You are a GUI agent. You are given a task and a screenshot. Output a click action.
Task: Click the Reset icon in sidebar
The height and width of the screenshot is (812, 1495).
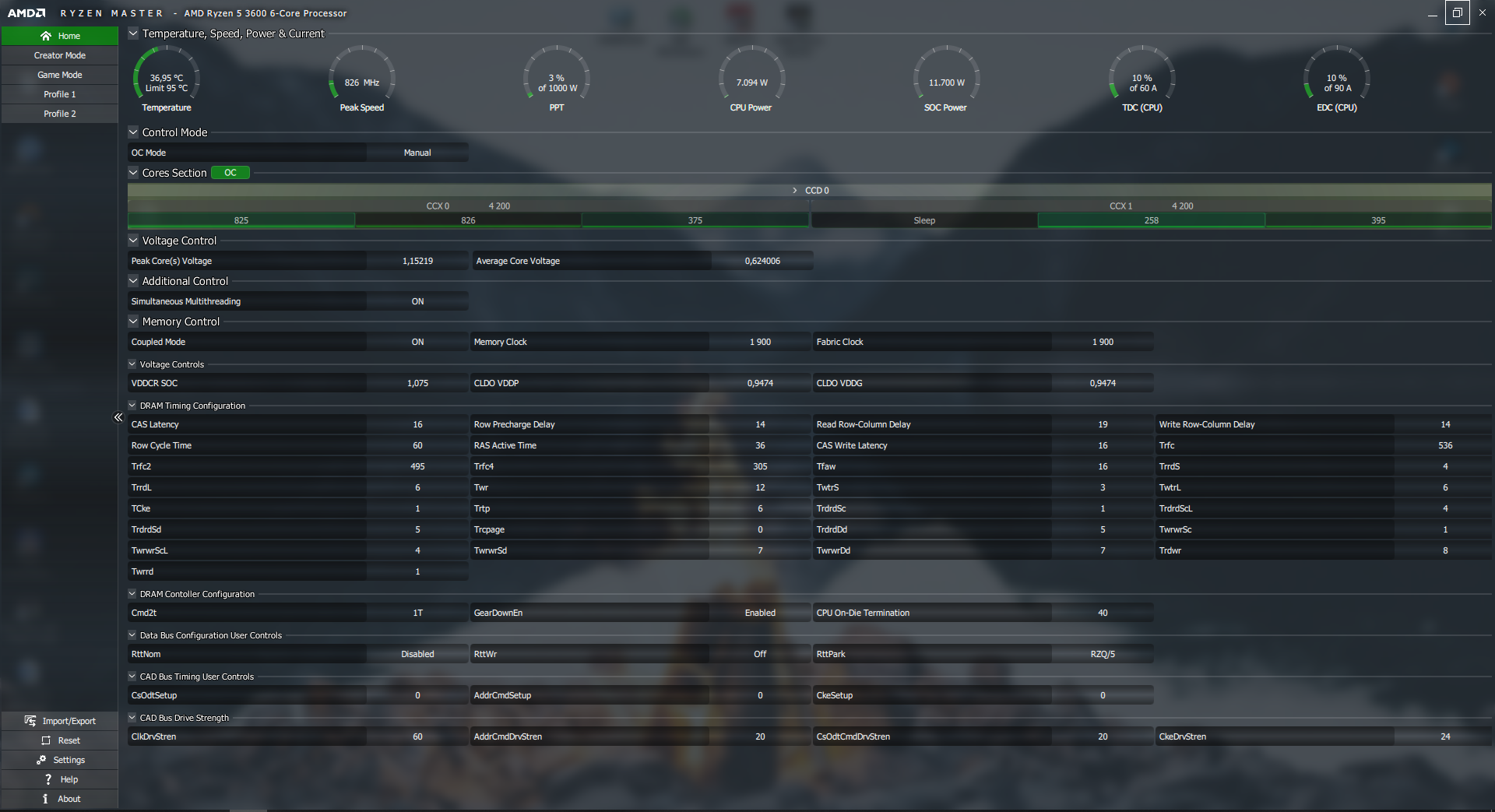click(x=46, y=740)
